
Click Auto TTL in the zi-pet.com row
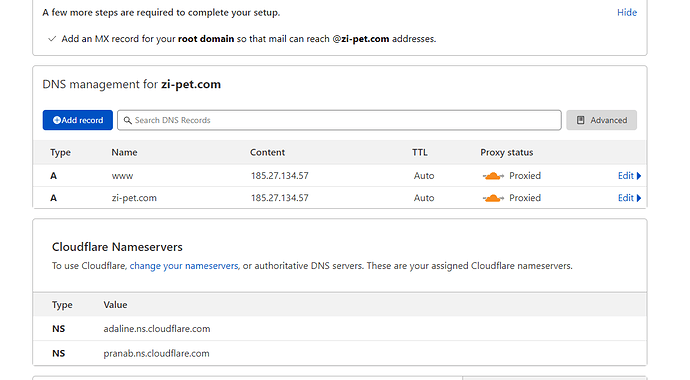(424, 198)
